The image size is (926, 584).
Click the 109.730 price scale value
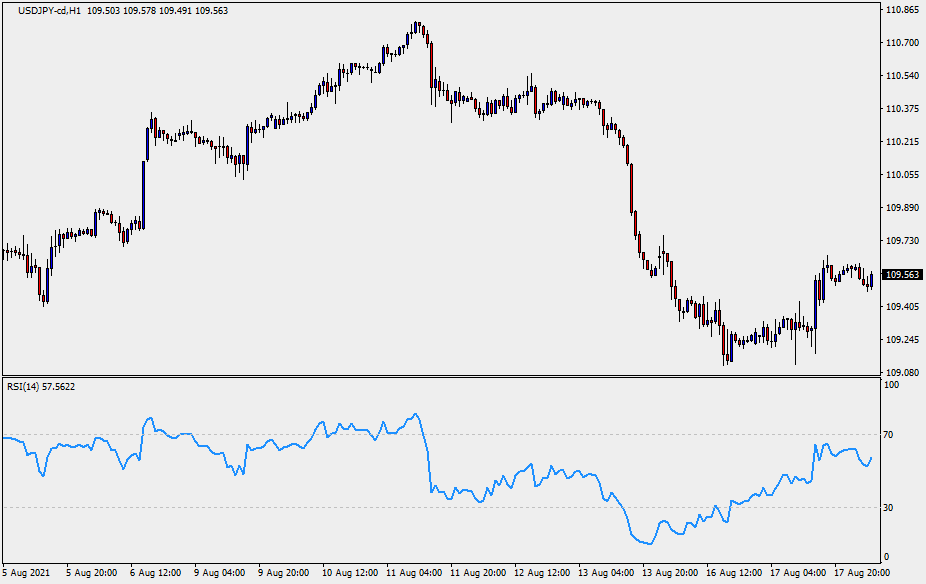[x=902, y=241]
